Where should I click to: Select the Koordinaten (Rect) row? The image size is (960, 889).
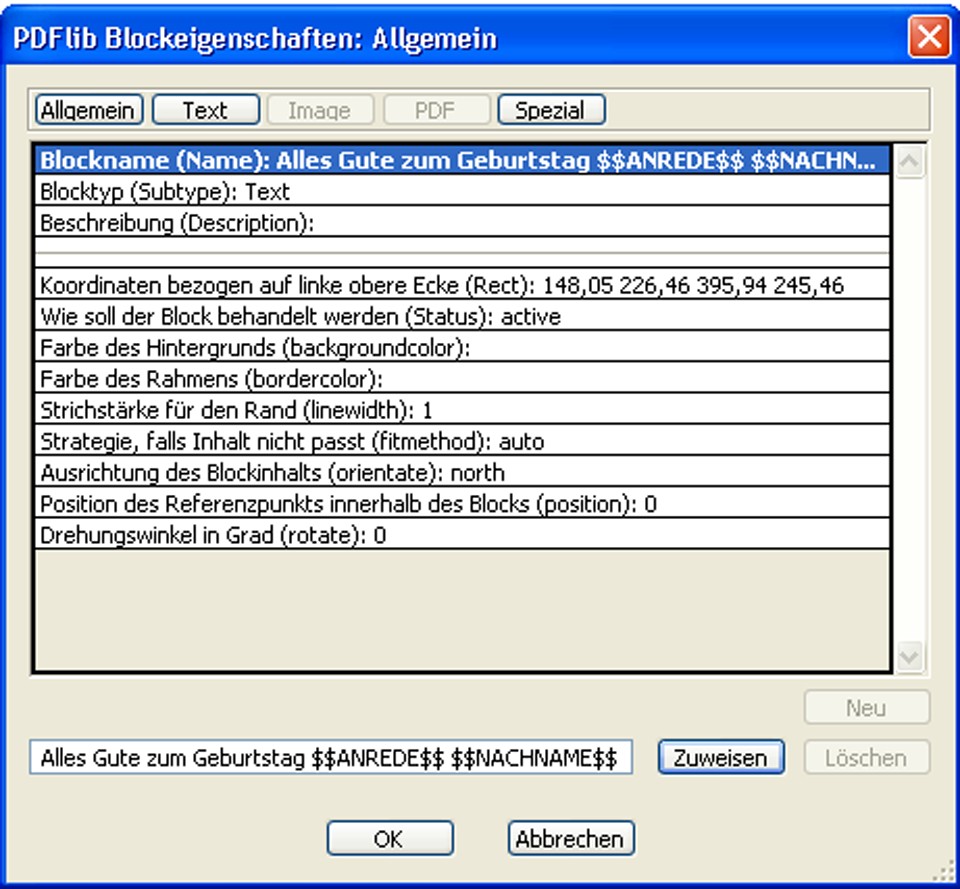tap(462, 285)
